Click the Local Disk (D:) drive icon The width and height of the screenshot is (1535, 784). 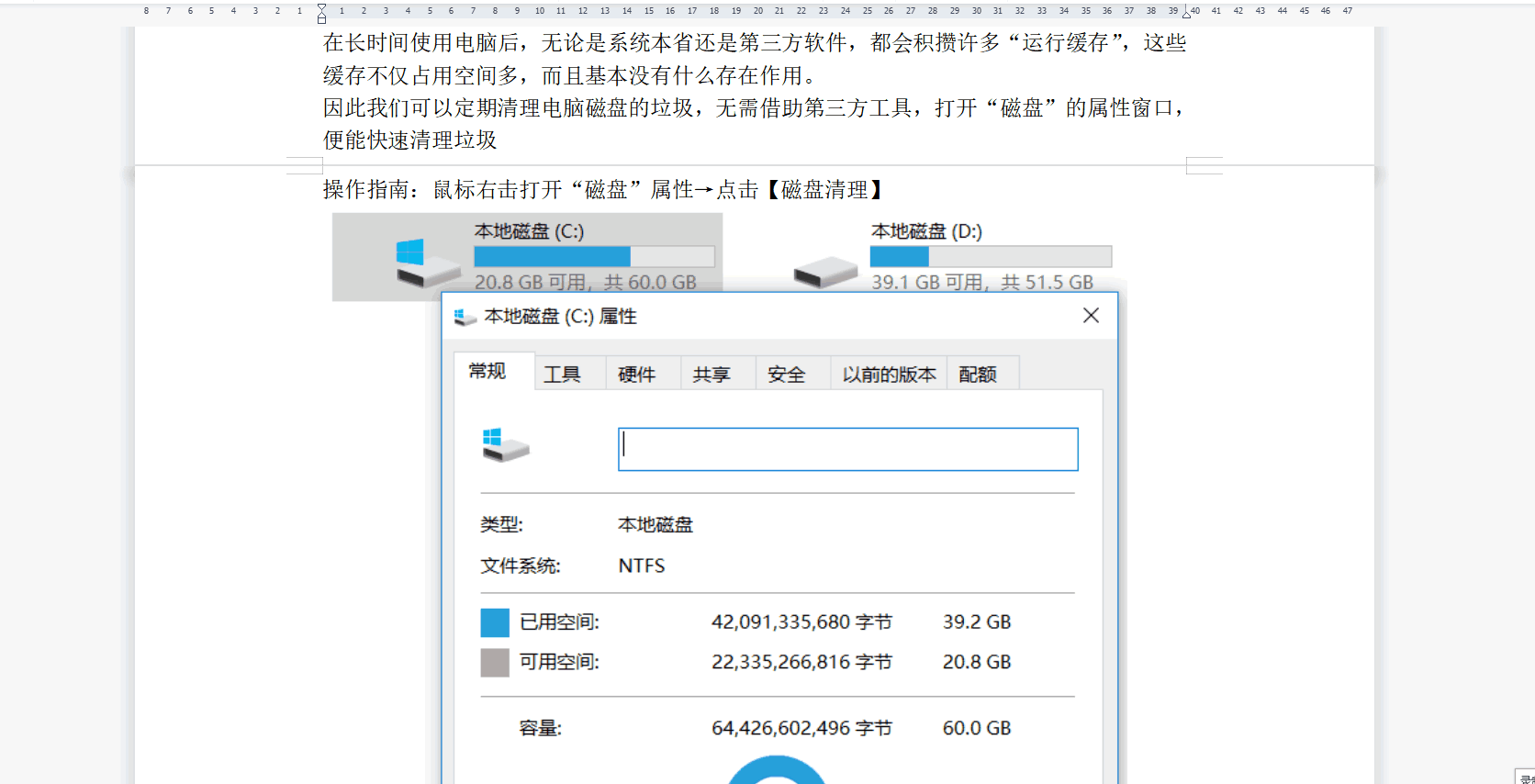[824, 272]
